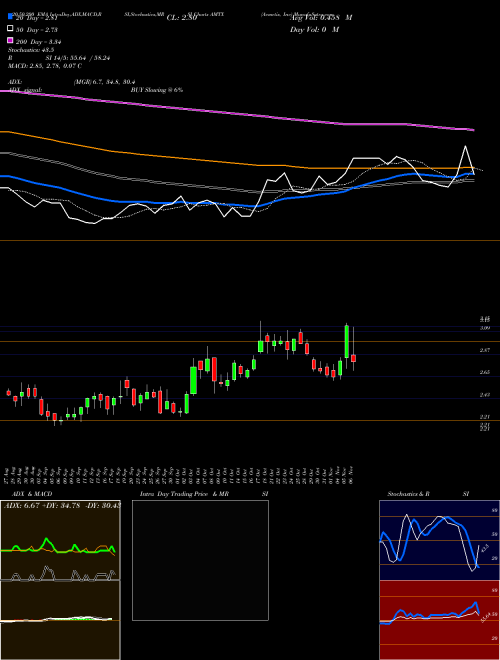Click the 'Intra Day Trading Price & MR' title
This screenshot has height=660, width=500.
point(184,494)
